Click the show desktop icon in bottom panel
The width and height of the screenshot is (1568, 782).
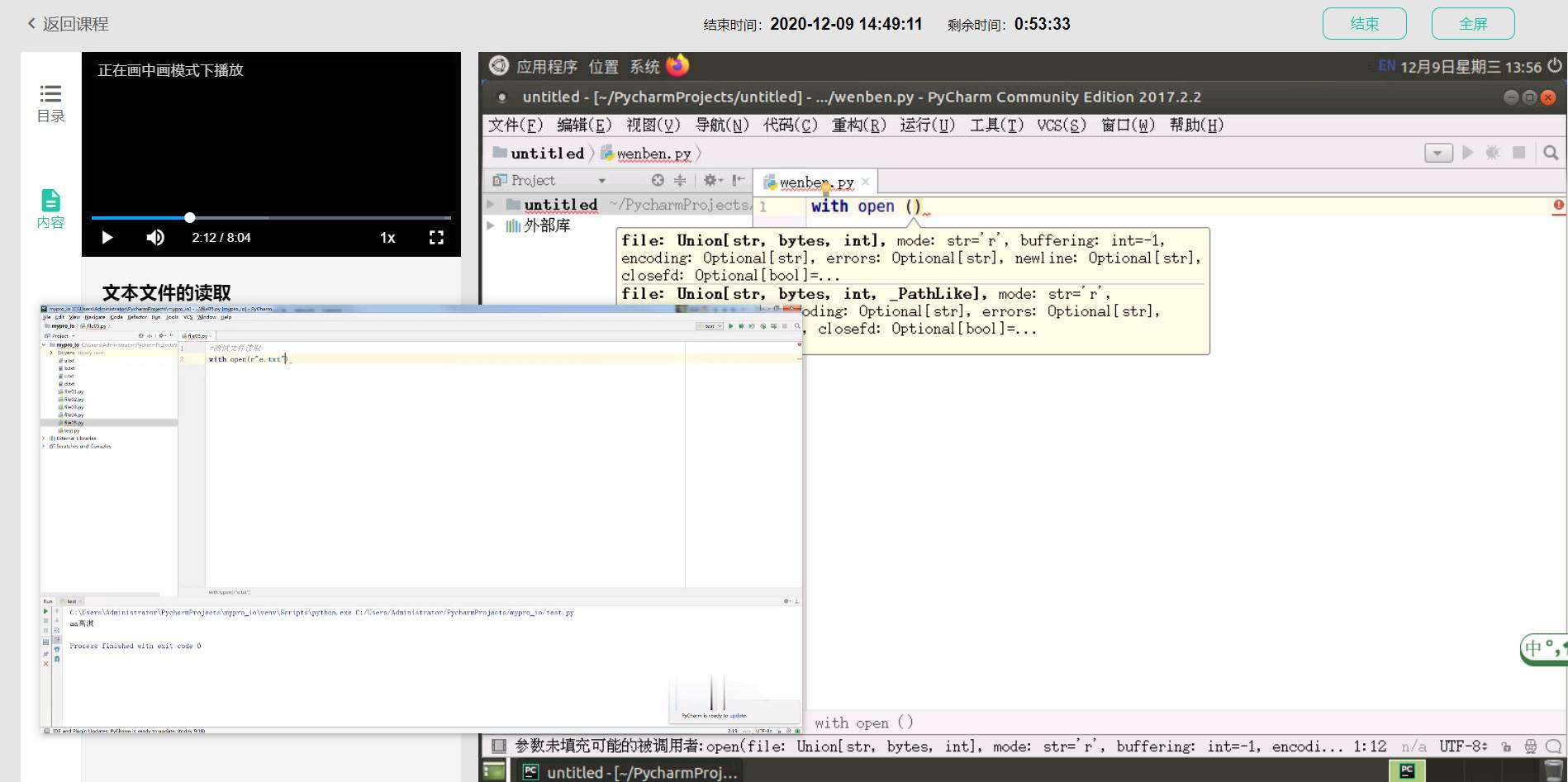click(494, 771)
